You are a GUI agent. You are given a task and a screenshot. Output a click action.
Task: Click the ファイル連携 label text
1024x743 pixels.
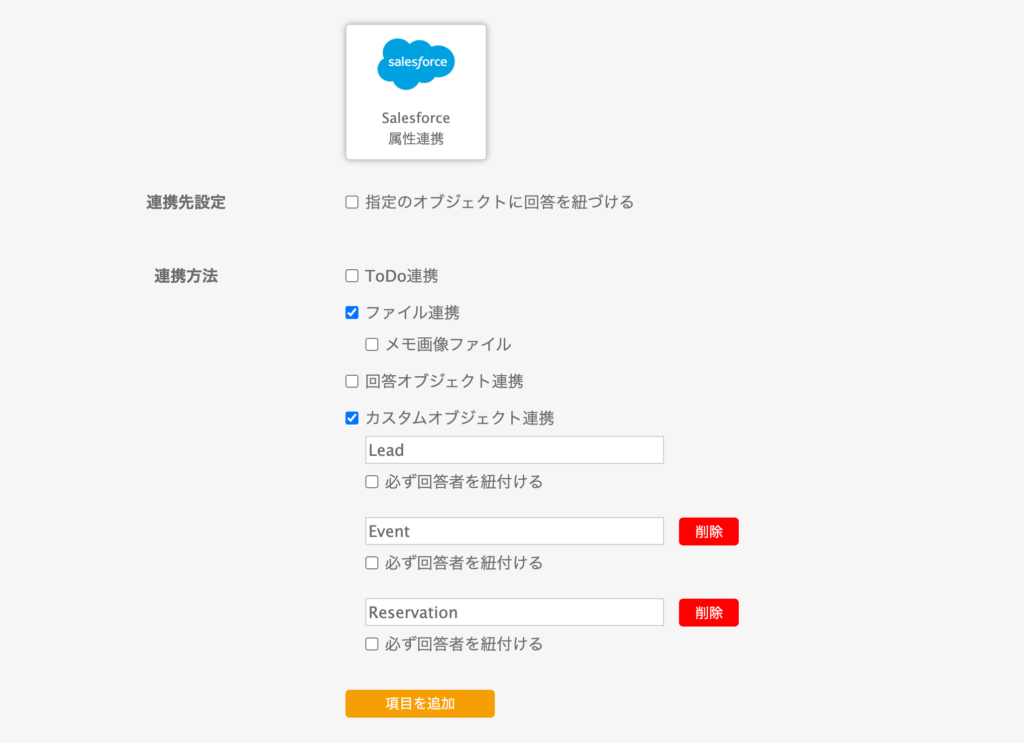click(x=412, y=313)
